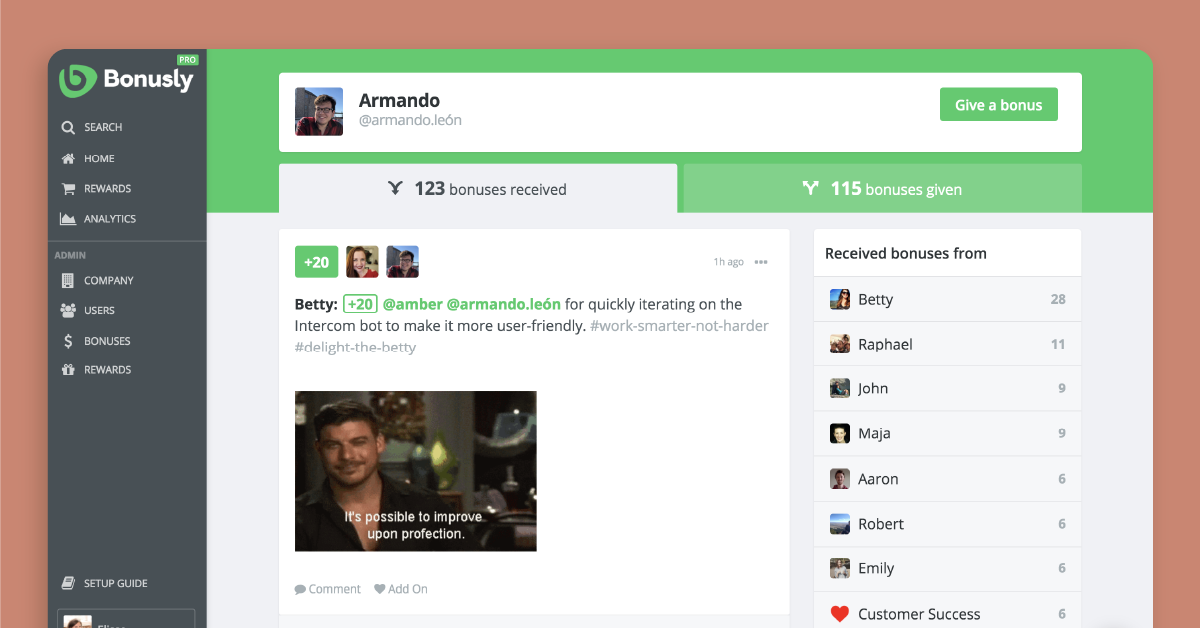Click the name Robert in the list

click(881, 524)
